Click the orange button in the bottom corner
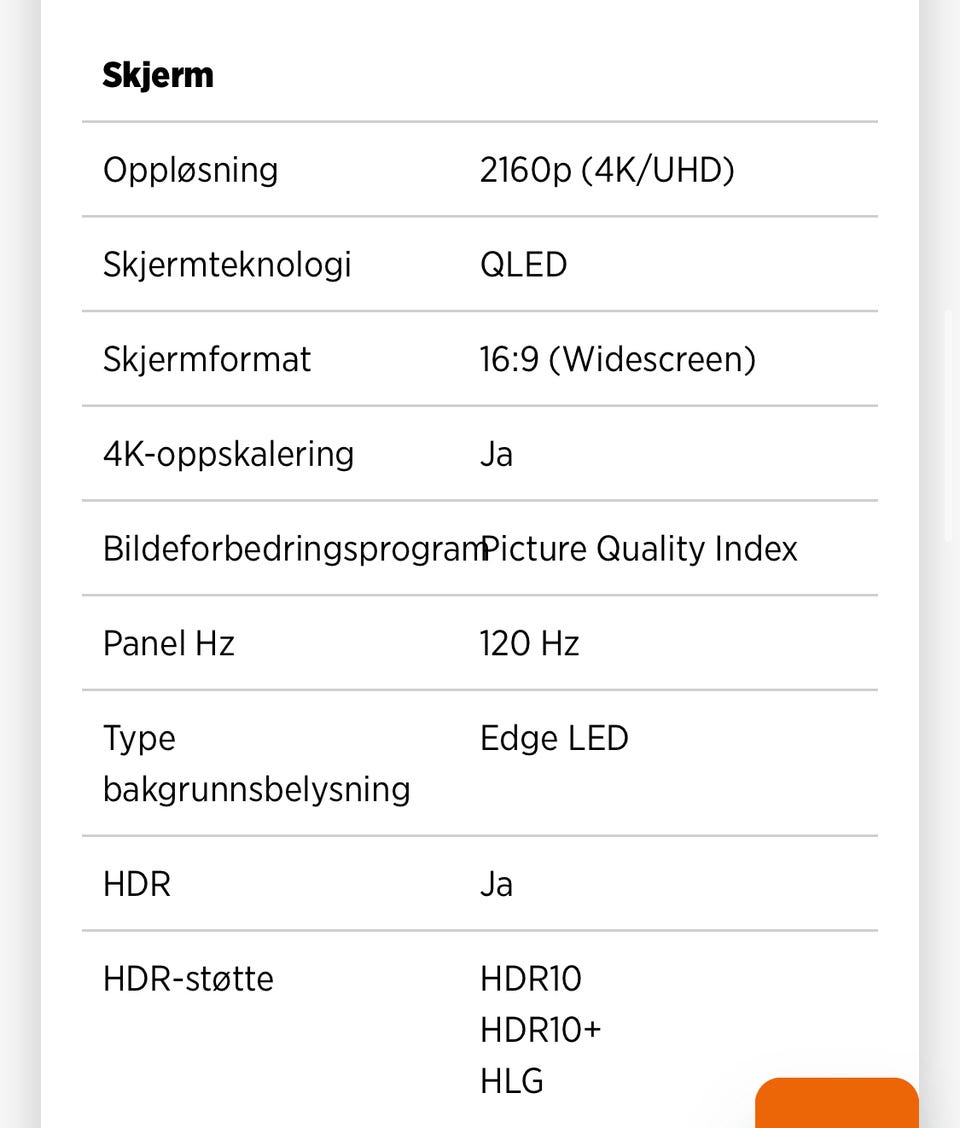The image size is (960, 1128). tap(836, 1103)
